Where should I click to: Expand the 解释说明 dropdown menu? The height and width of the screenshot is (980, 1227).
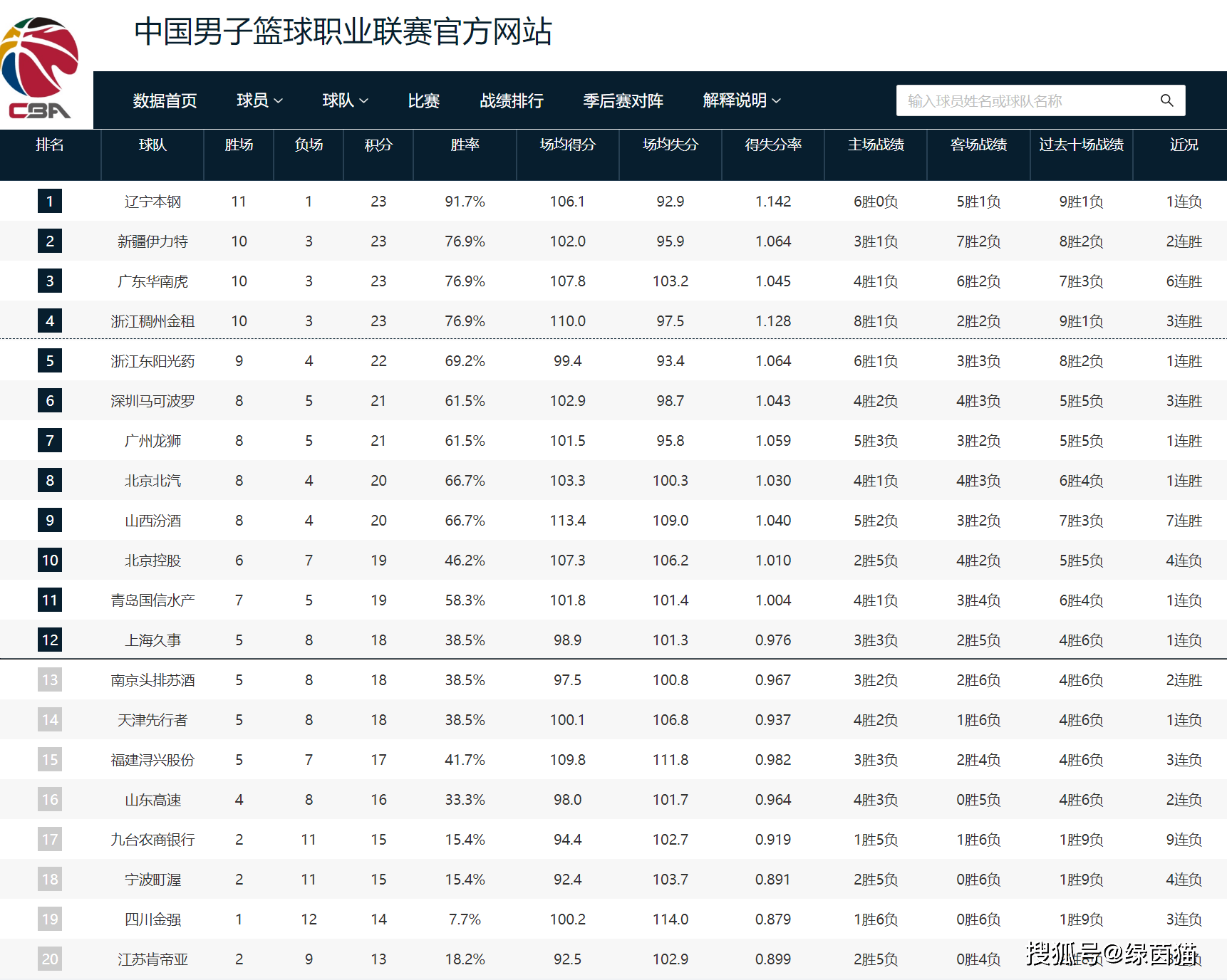pyautogui.click(x=742, y=100)
